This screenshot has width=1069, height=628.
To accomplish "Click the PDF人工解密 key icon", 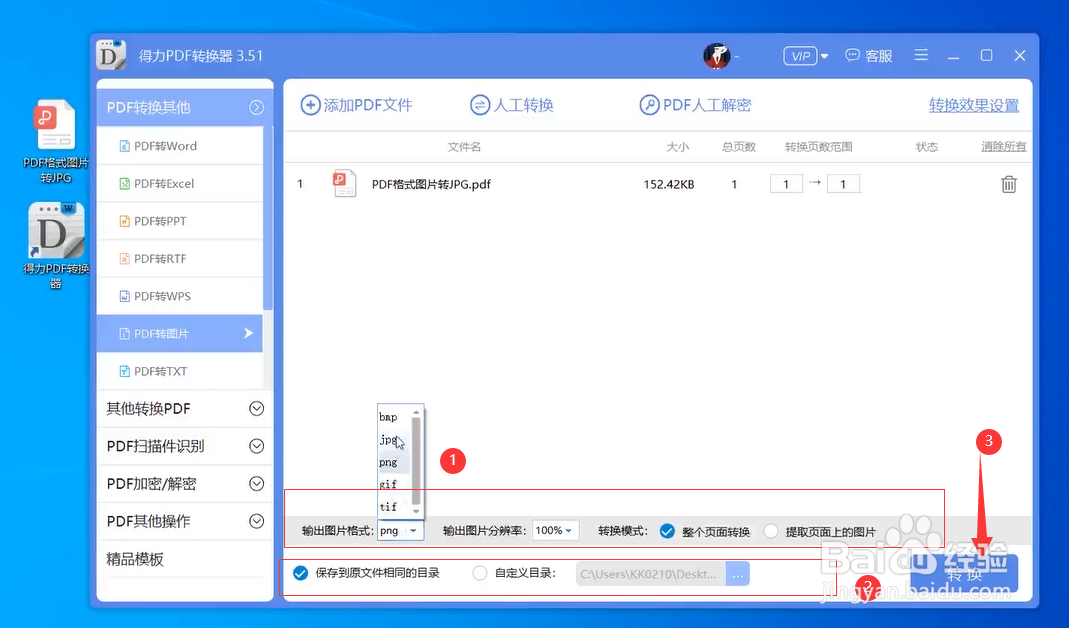I will [x=649, y=105].
